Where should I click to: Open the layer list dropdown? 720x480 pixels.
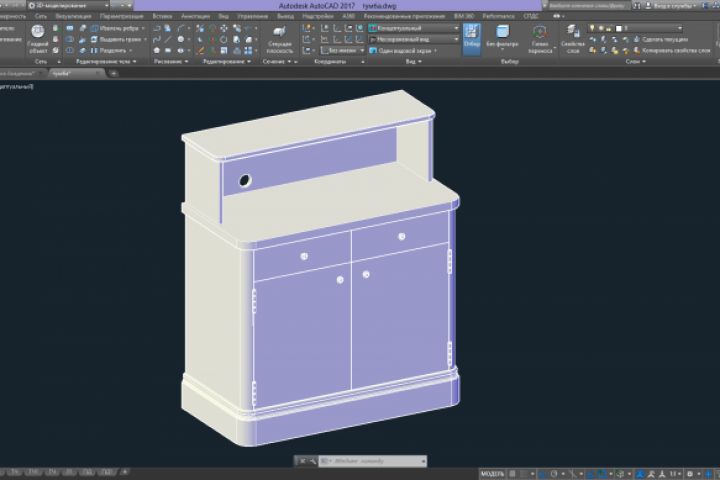[x=636, y=28]
